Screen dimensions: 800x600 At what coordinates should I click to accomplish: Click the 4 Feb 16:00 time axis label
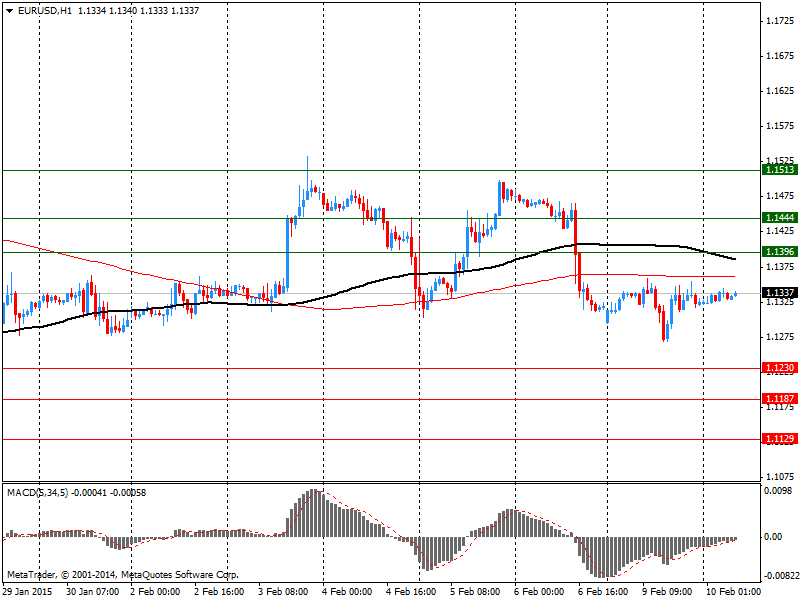411,592
